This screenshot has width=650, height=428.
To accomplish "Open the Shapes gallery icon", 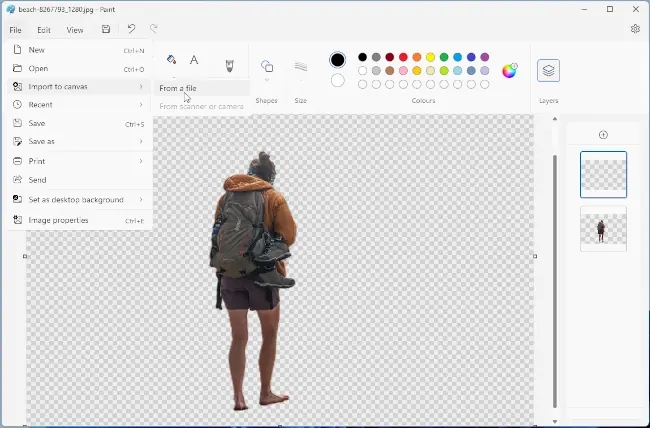I will coord(267,66).
